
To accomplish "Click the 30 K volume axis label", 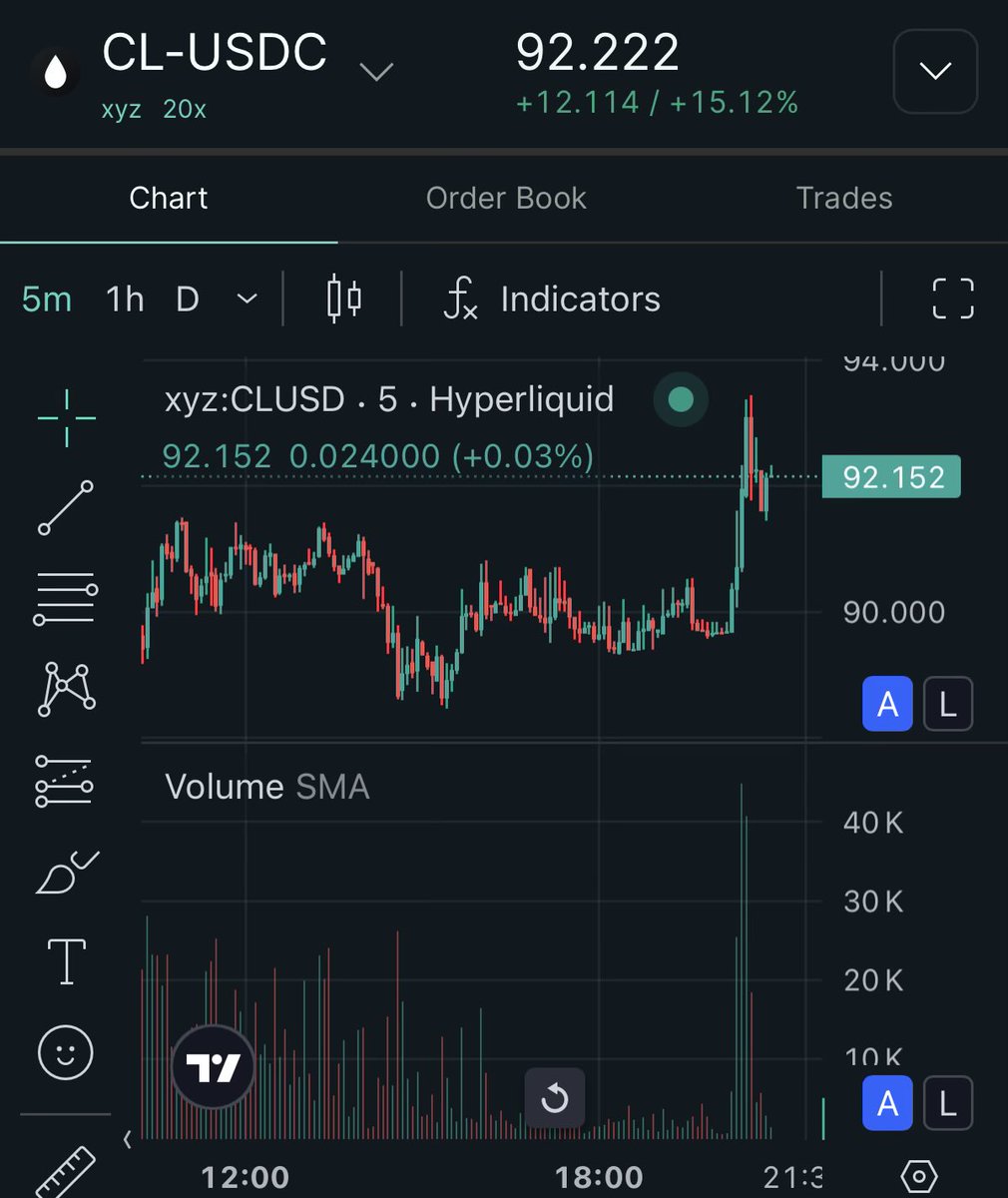I will [873, 901].
